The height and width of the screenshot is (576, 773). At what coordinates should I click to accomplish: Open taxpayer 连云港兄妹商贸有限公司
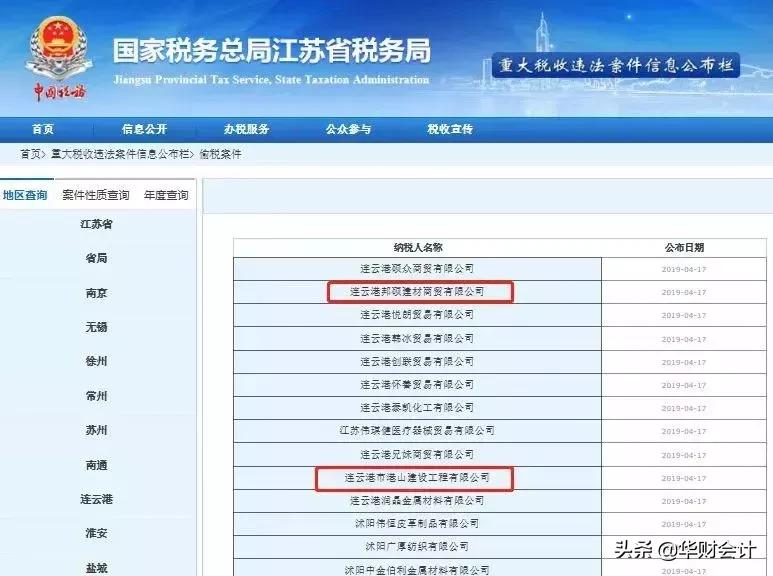click(417, 455)
